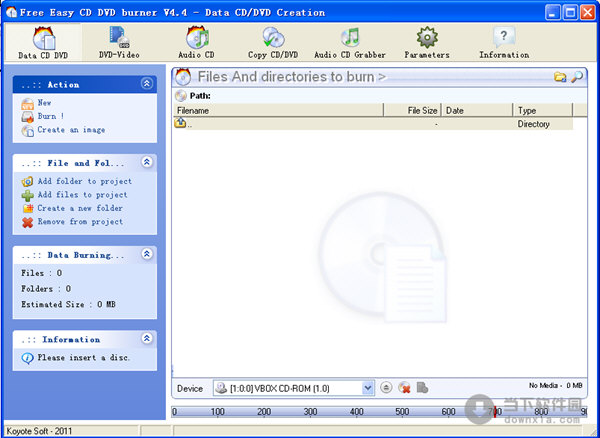
Task: Sort by Date column header
Action: tap(477, 111)
